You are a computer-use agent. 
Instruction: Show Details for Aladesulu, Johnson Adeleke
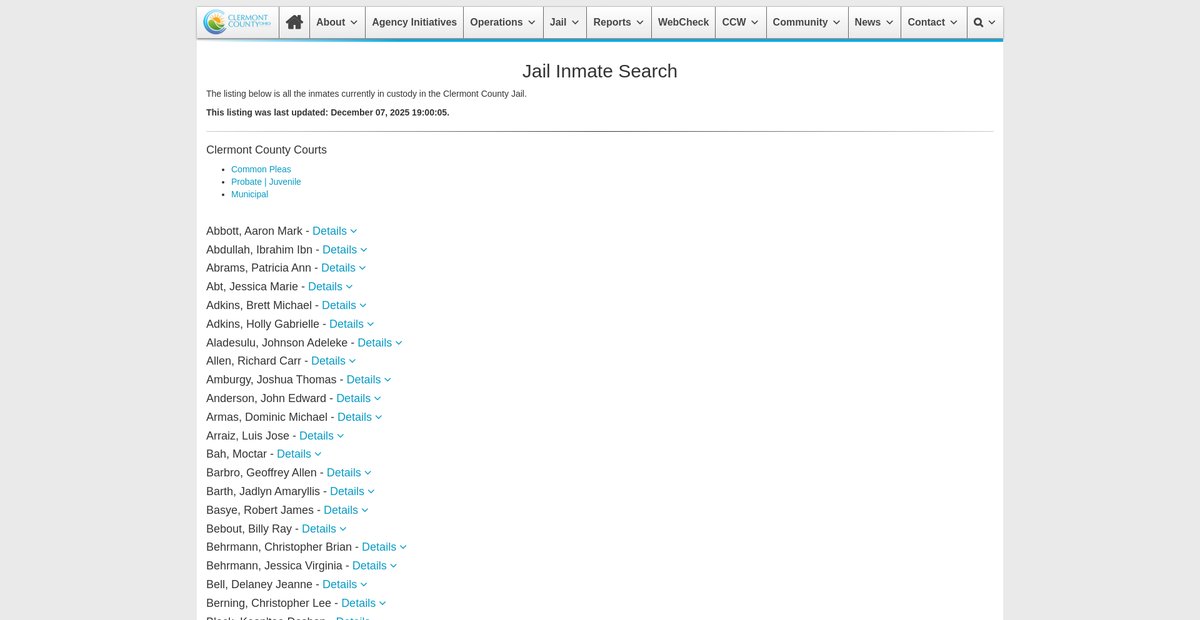tap(380, 343)
